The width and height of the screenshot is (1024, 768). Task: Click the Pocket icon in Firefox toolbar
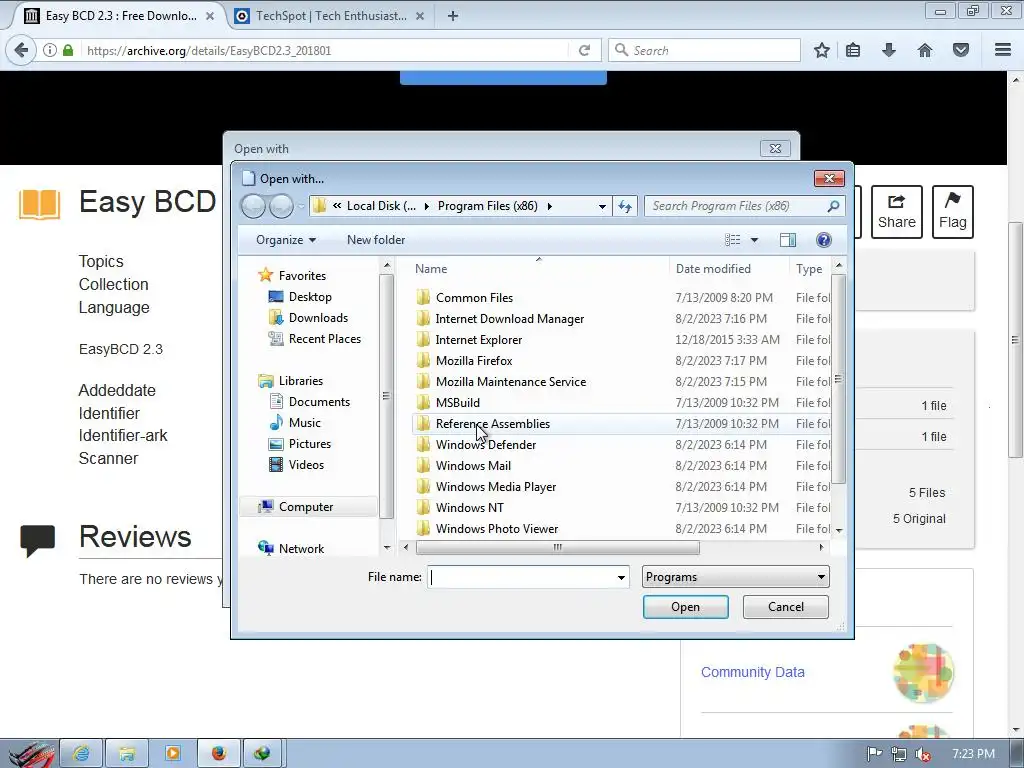(x=961, y=50)
